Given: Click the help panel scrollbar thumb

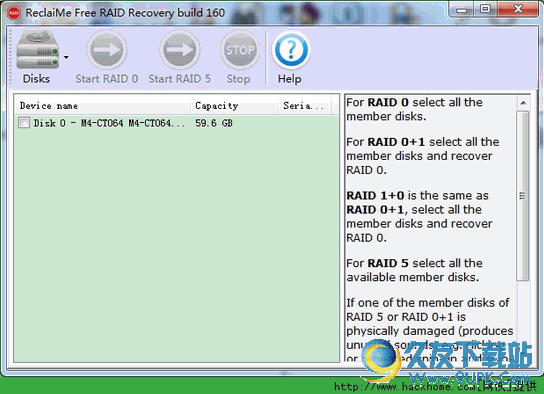Looking at the screenshot, I should (x=522, y=196).
